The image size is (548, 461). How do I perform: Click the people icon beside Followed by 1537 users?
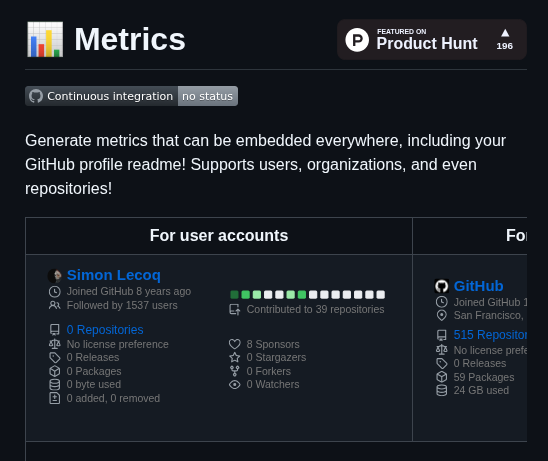55,305
